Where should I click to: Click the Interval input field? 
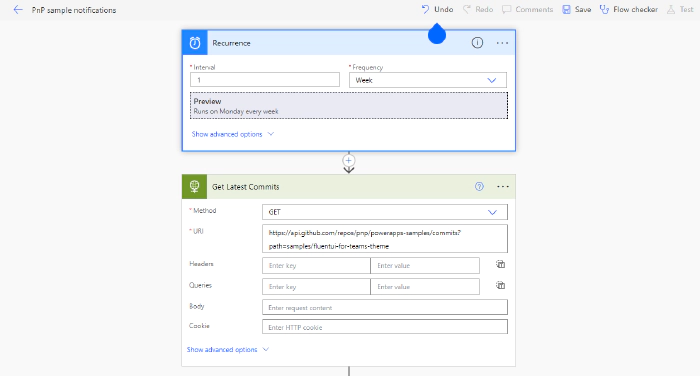(x=265, y=80)
